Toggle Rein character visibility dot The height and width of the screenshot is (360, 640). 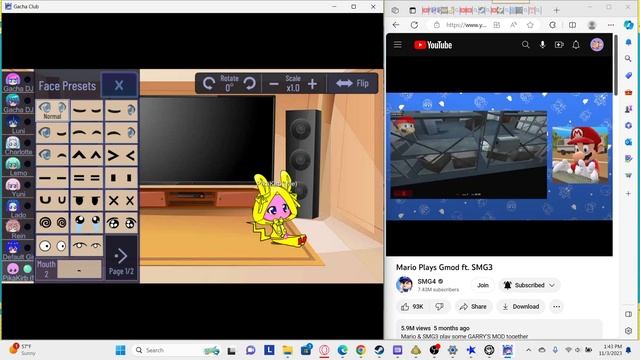(x=28, y=227)
